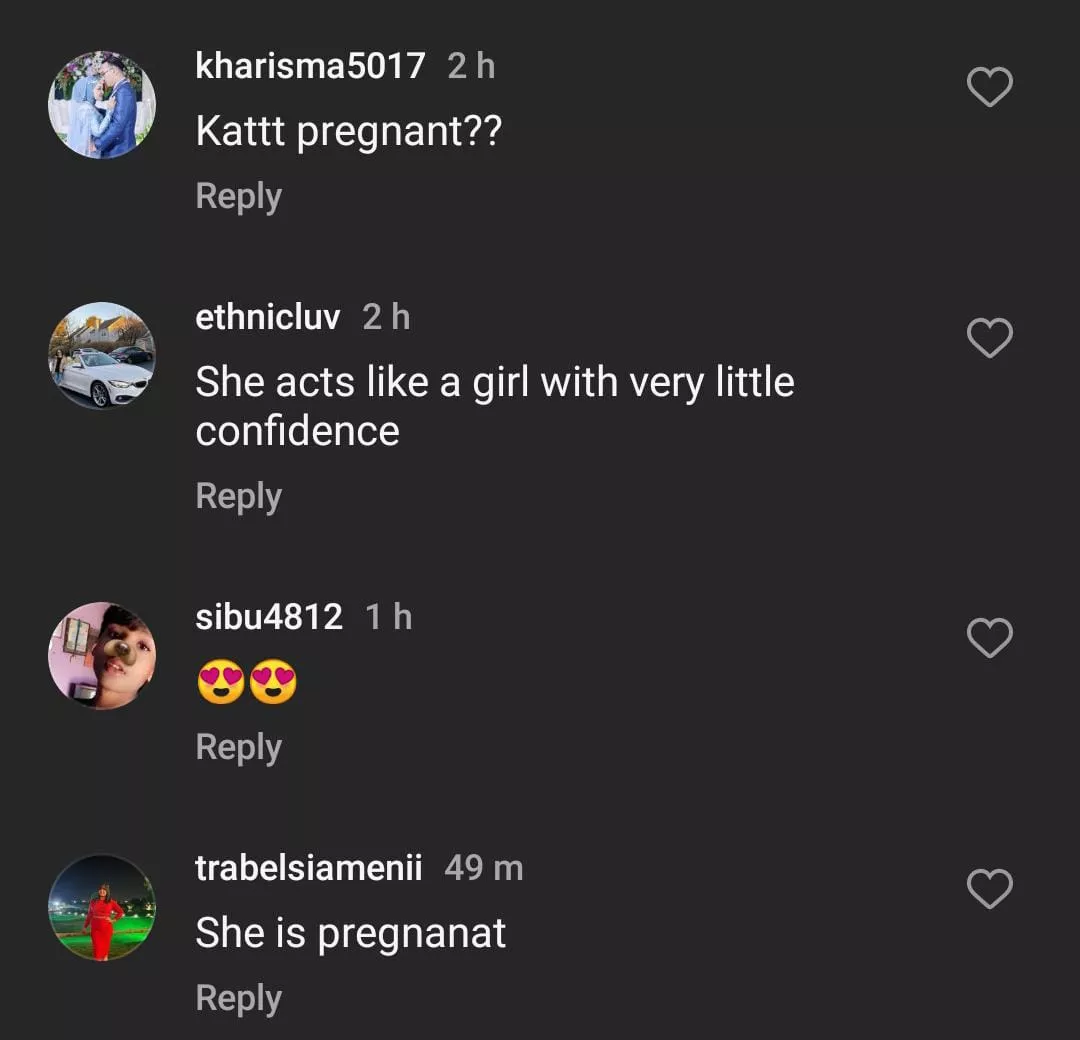This screenshot has height=1040, width=1080.
Task: Click Reply under sibu4812's heart-eyes emojis
Action: pos(238,747)
